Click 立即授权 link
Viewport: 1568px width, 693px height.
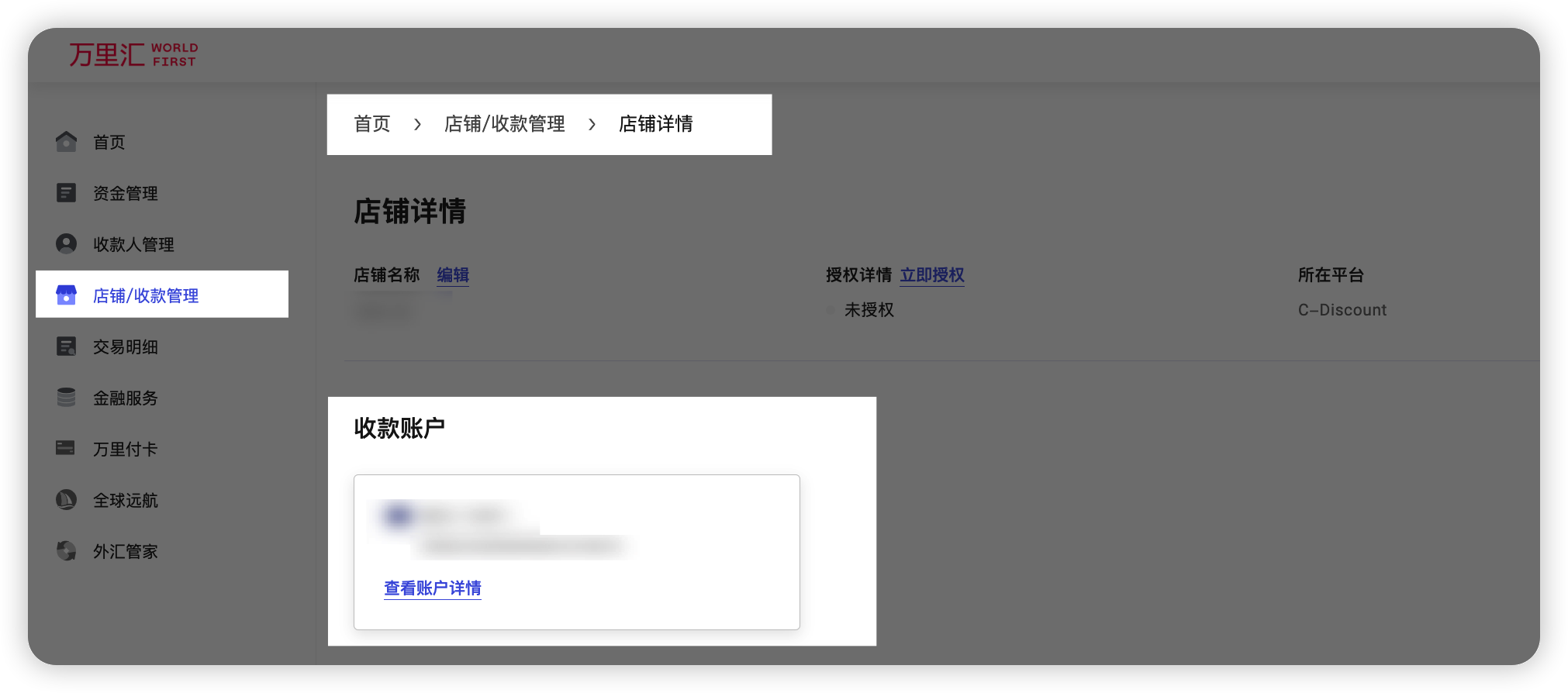click(x=932, y=275)
